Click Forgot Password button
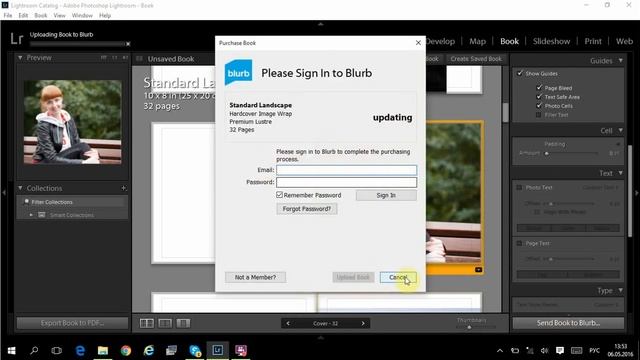The height and width of the screenshot is (360, 640). (307, 209)
